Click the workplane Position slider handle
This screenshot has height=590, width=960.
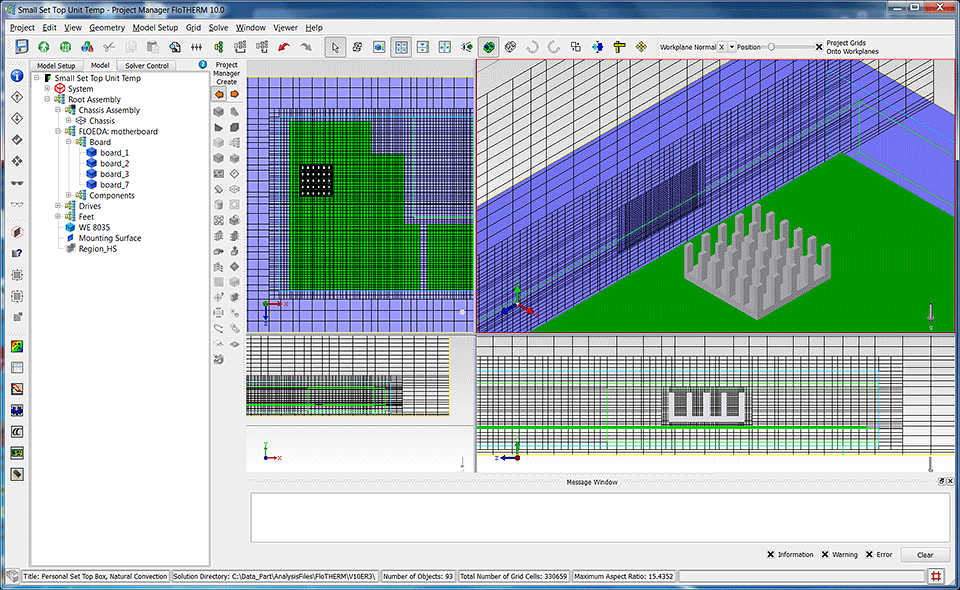click(x=772, y=47)
